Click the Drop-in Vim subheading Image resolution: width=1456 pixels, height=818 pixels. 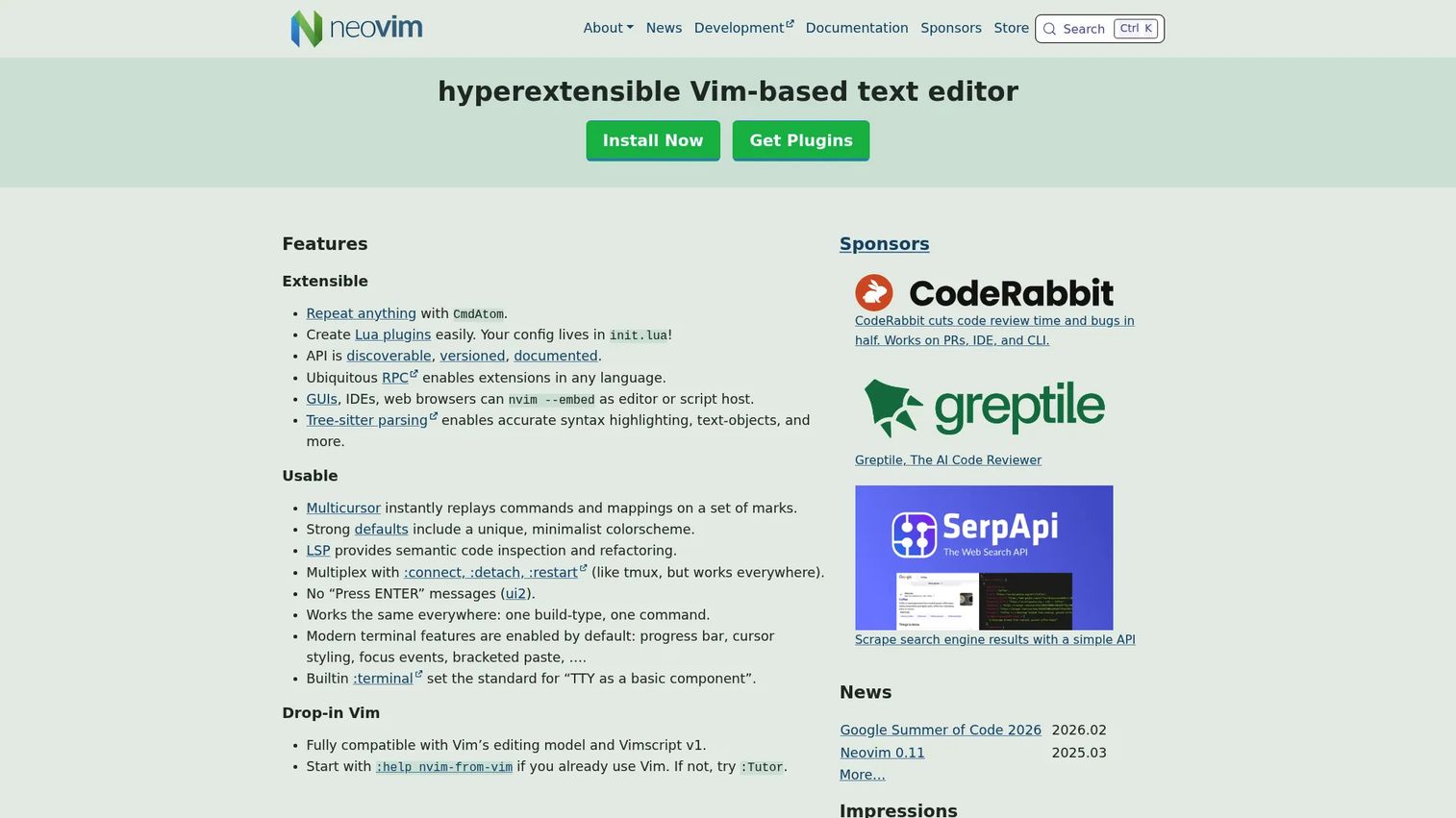(331, 713)
